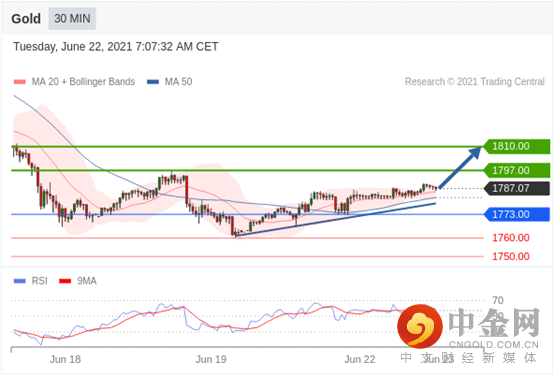The height and width of the screenshot is (376, 554).
Task: Click the MA 20 + Bollinger Bands red legend swatch
Action: point(20,82)
